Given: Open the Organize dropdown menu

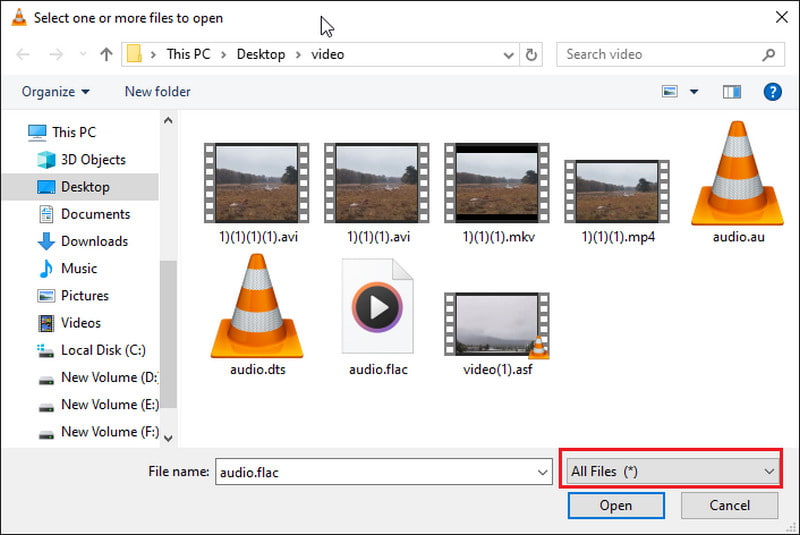Looking at the screenshot, I should tap(55, 92).
